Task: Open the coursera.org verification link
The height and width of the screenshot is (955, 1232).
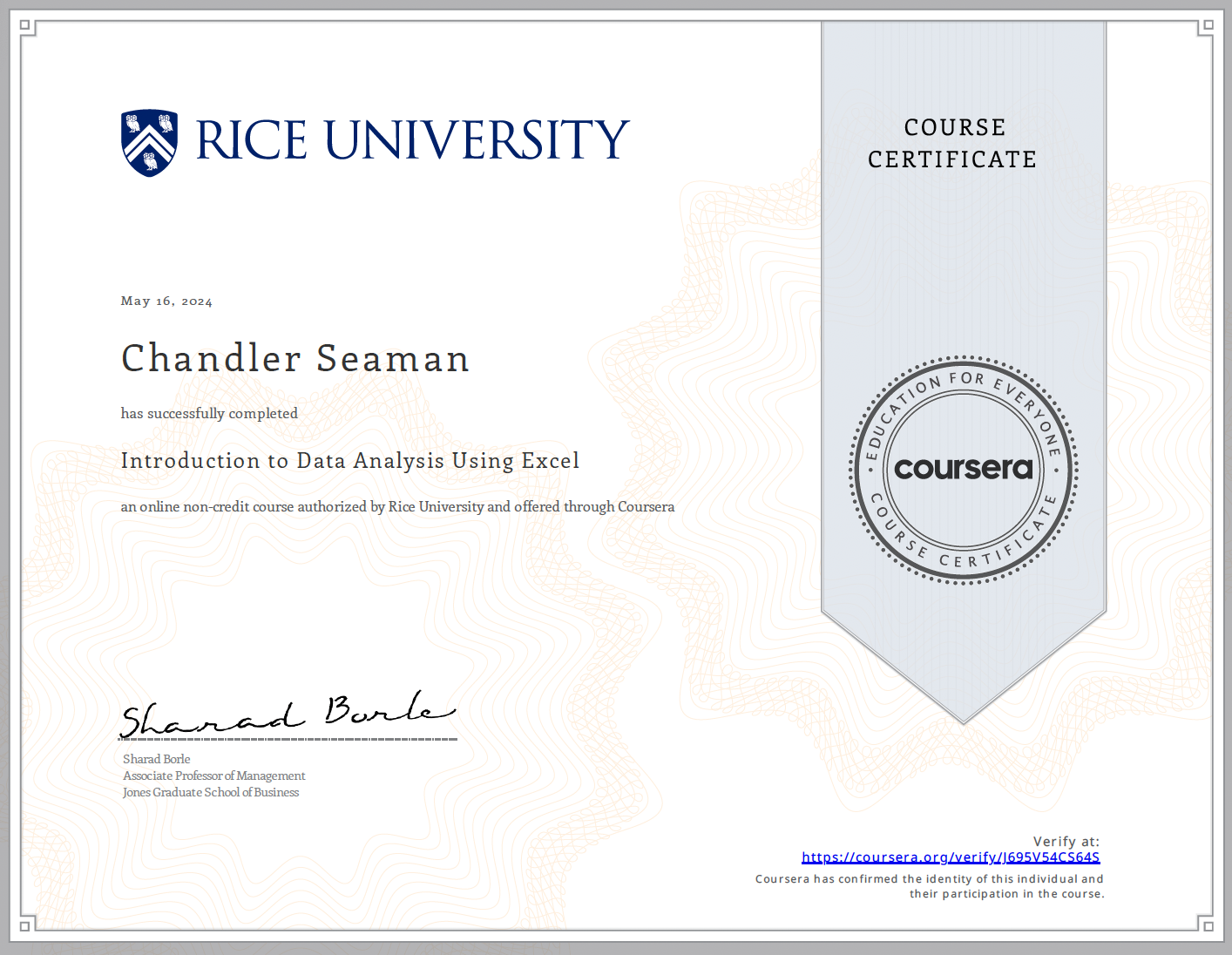Action: pyautogui.click(x=951, y=857)
